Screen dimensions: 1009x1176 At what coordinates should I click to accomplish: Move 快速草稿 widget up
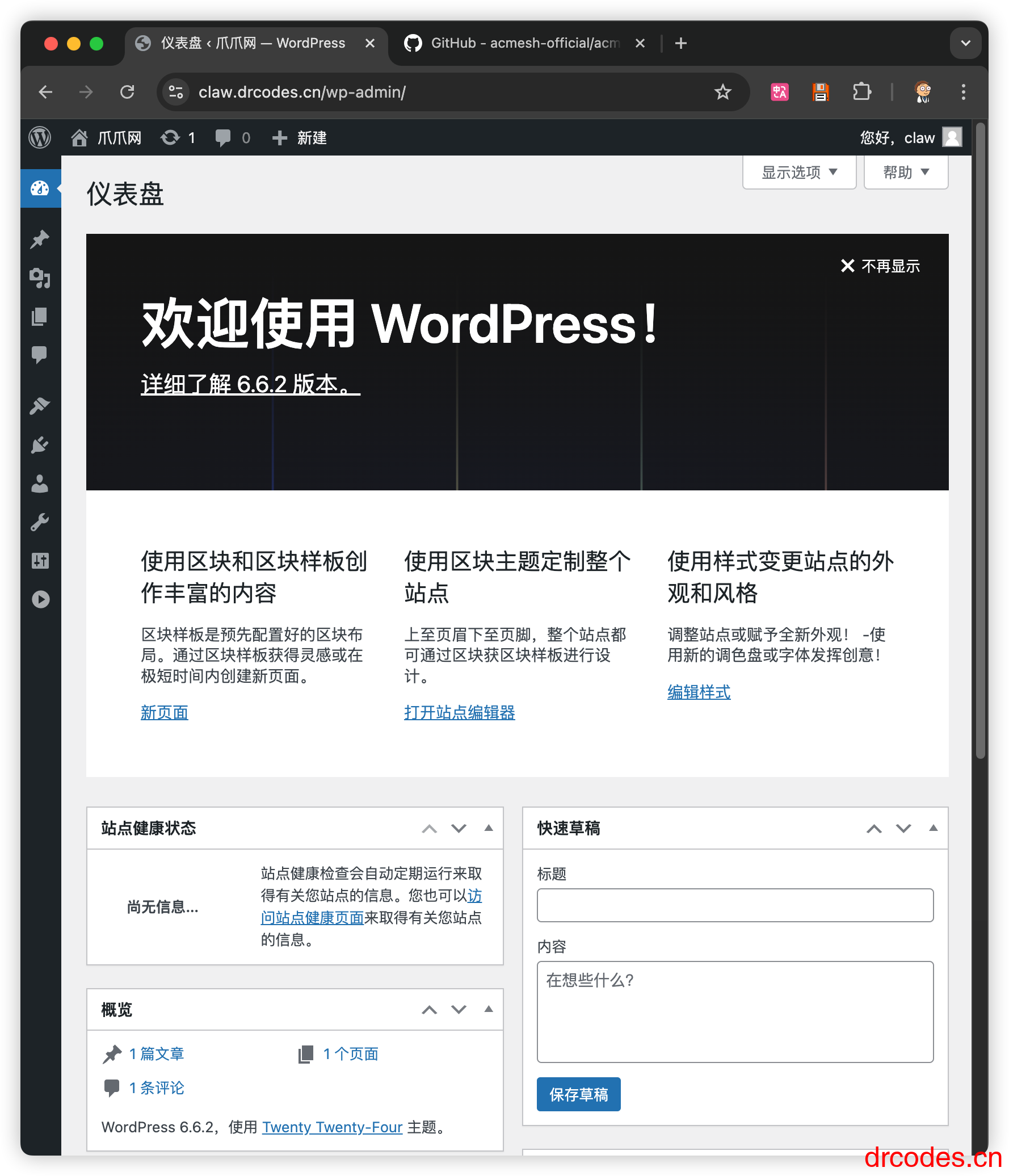[875, 829]
